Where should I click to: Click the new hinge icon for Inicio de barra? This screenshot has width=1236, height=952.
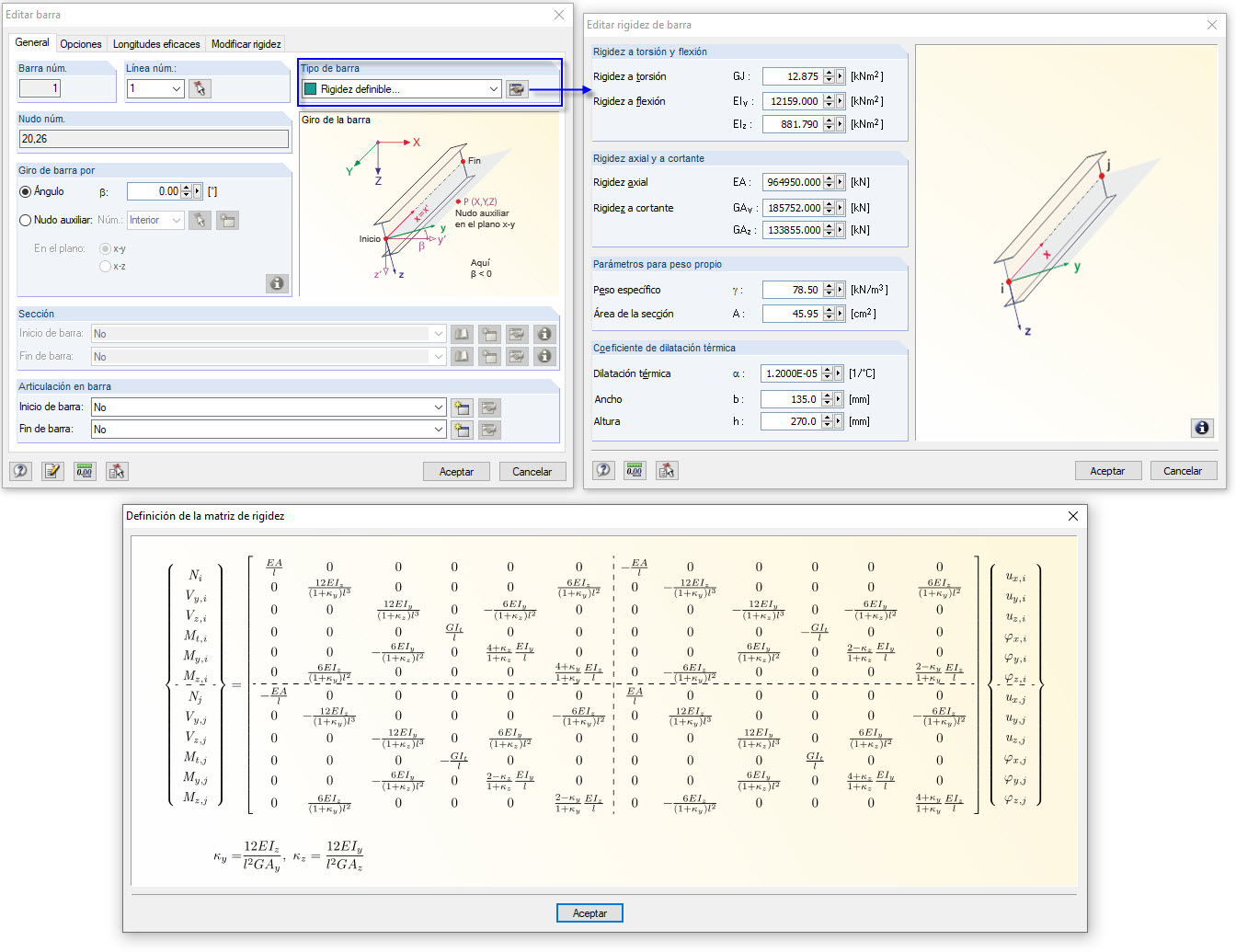point(462,407)
